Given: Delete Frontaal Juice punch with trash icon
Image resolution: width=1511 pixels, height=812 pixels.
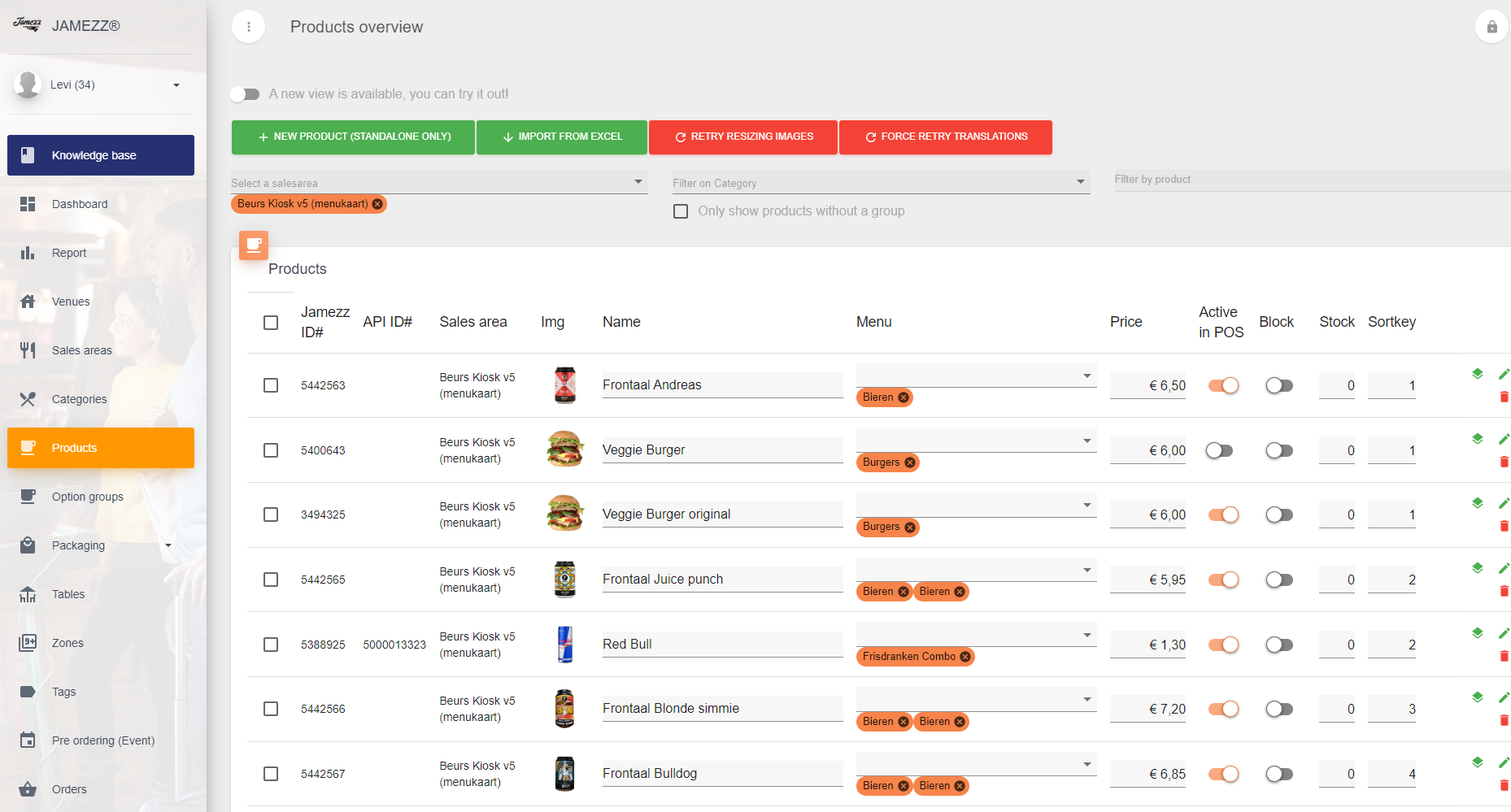Looking at the screenshot, I should pyautogui.click(x=1504, y=591).
